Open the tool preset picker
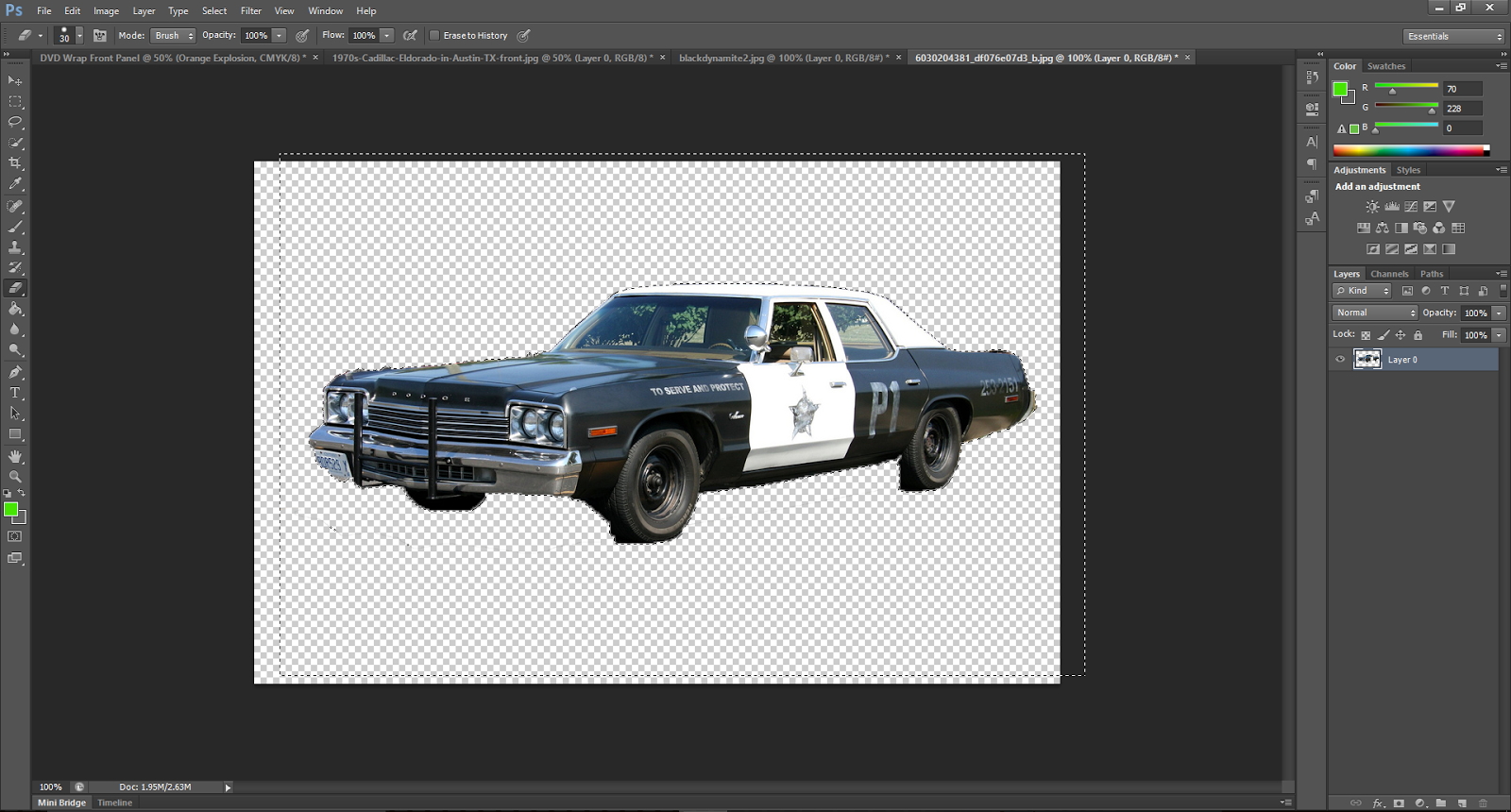1511x812 pixels. click(x=30, y=35)
